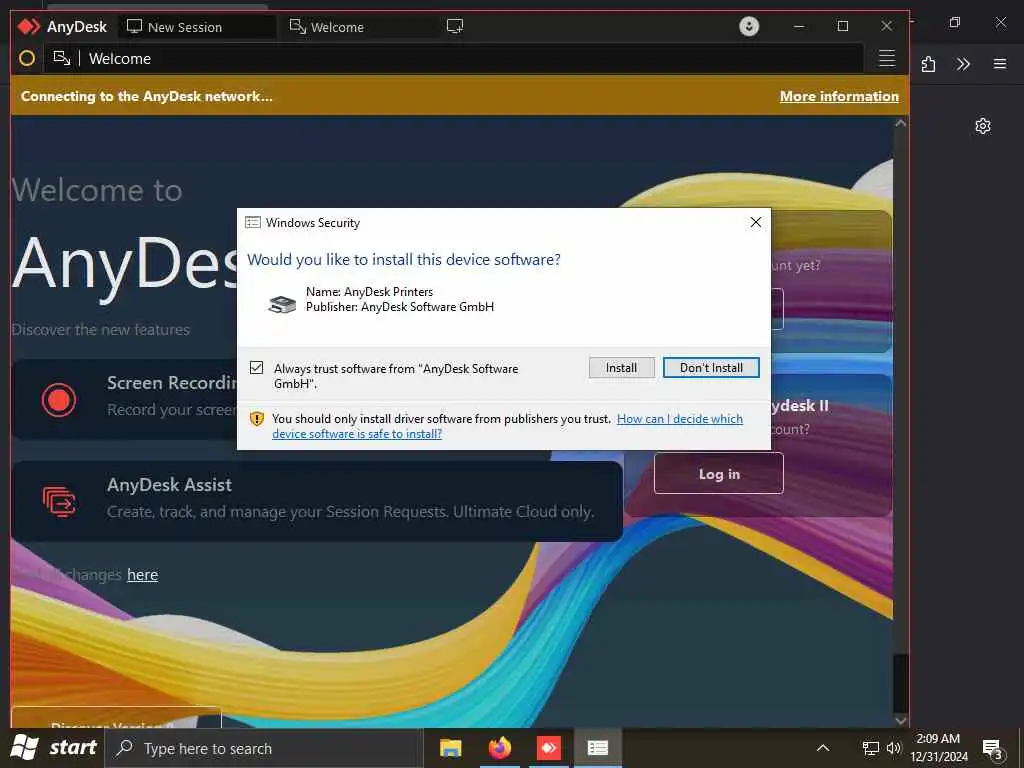
Task: Click Windows Security taskbar icon
Action: click(x=598, y=748)
